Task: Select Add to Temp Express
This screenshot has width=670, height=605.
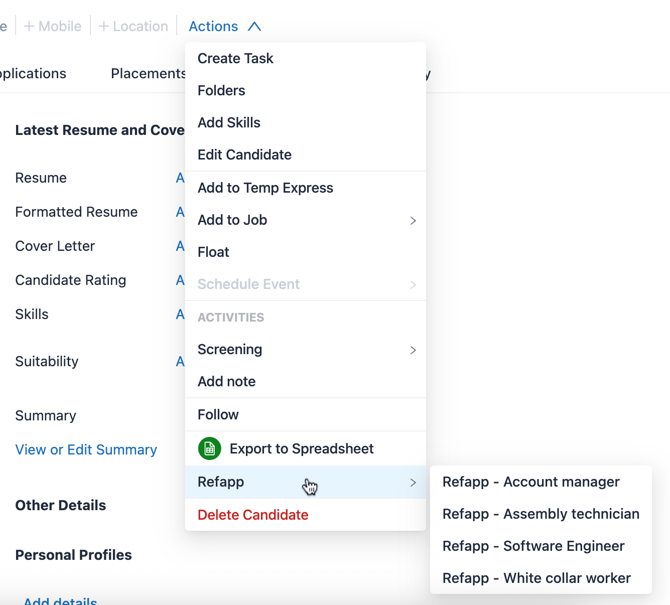Action: coord(306,188)
